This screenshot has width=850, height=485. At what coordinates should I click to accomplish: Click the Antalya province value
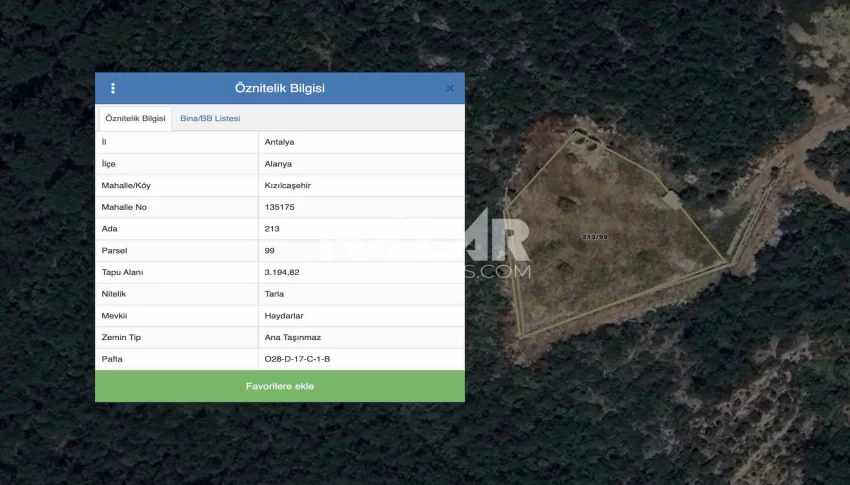point(279,142)
